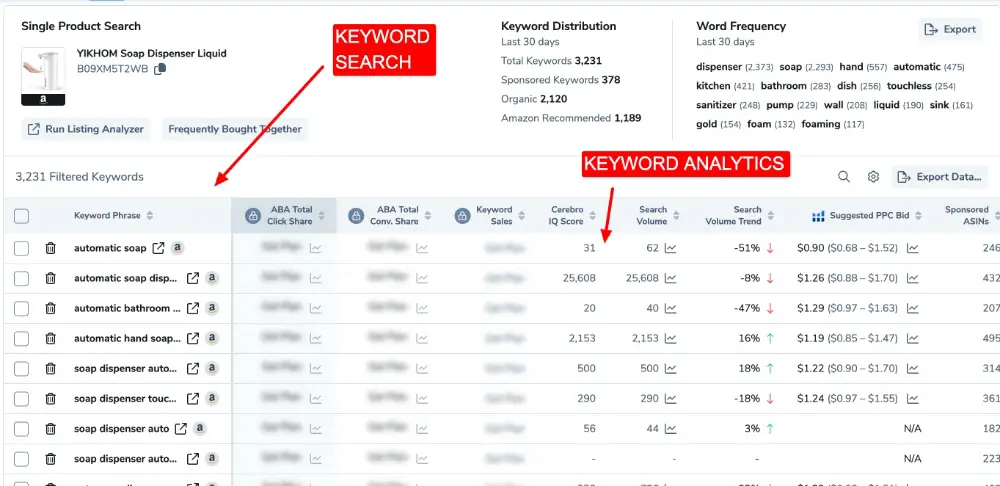This screenshot has height=486, width=1000.
Task: Open table settings gear icon
Action: pos(873,177)
